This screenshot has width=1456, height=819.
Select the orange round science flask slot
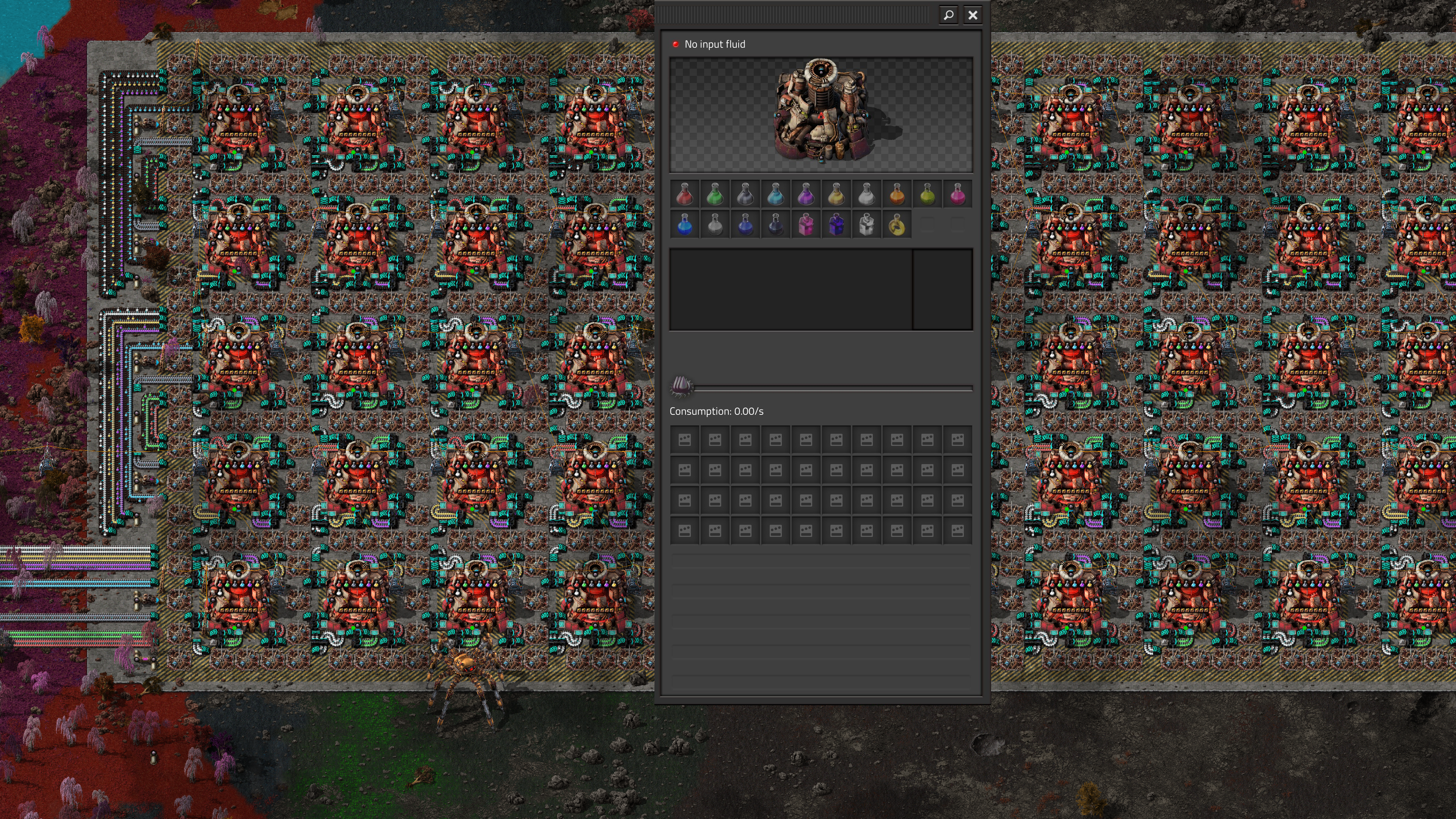pos(897,195)
